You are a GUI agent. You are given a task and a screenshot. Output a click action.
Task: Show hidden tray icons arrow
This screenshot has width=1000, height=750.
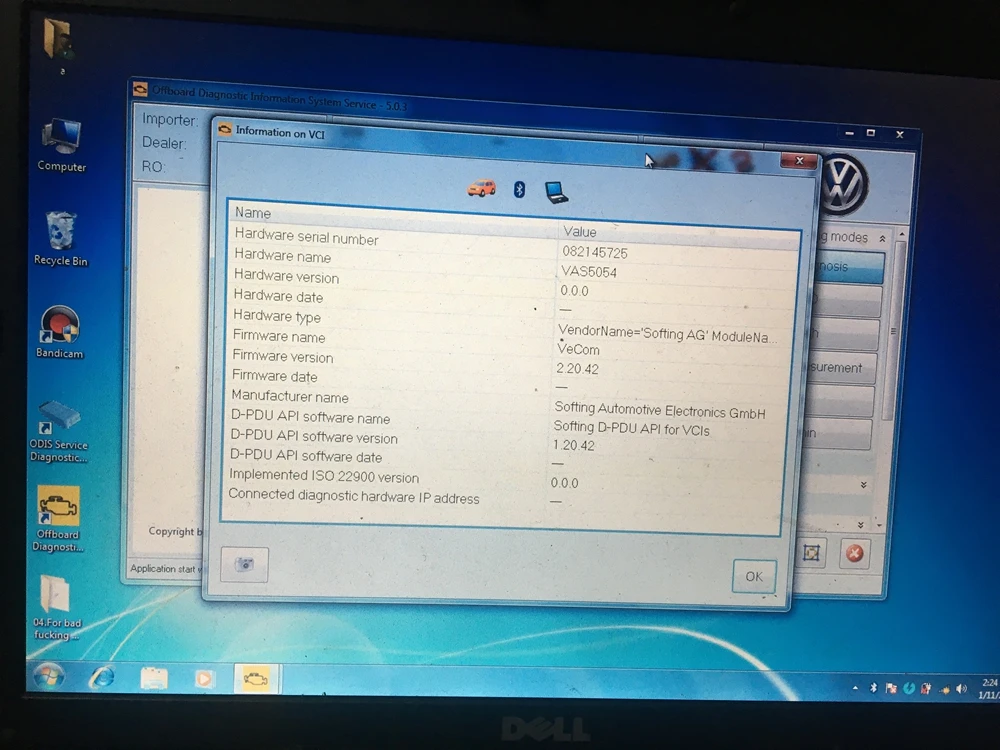pos(855,688)
